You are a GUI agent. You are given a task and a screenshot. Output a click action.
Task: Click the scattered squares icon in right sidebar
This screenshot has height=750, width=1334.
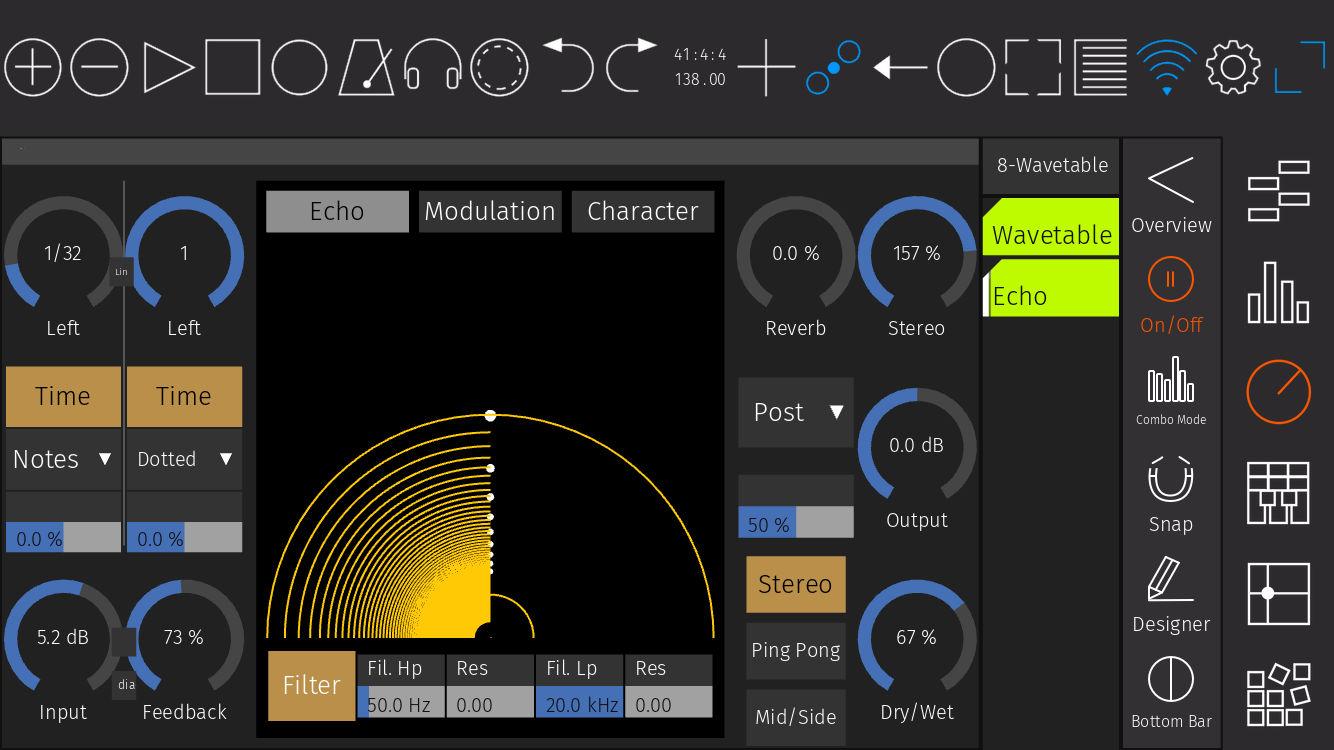tap(1278, 695)
